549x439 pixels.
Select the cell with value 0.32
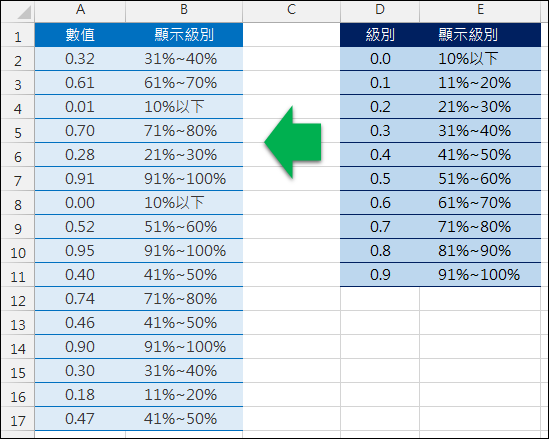point(80,59)
